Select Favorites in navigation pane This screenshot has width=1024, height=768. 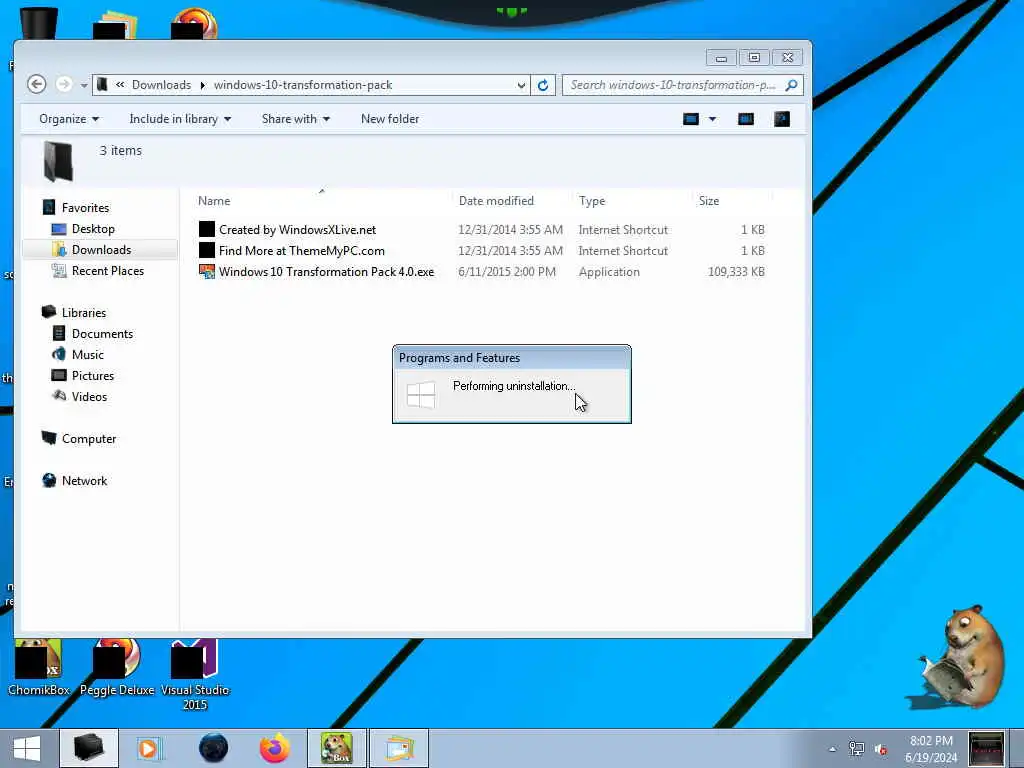point(85,208)
